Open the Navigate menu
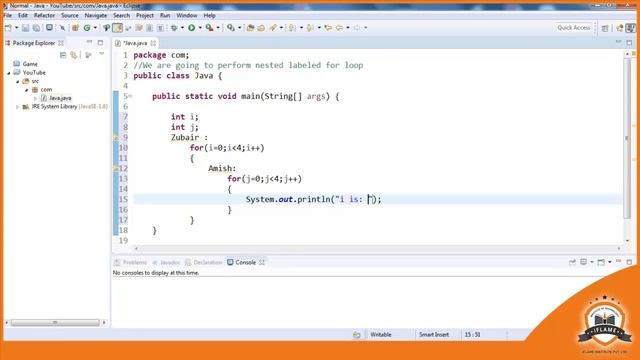640x360 pixels. click(96, 16)
